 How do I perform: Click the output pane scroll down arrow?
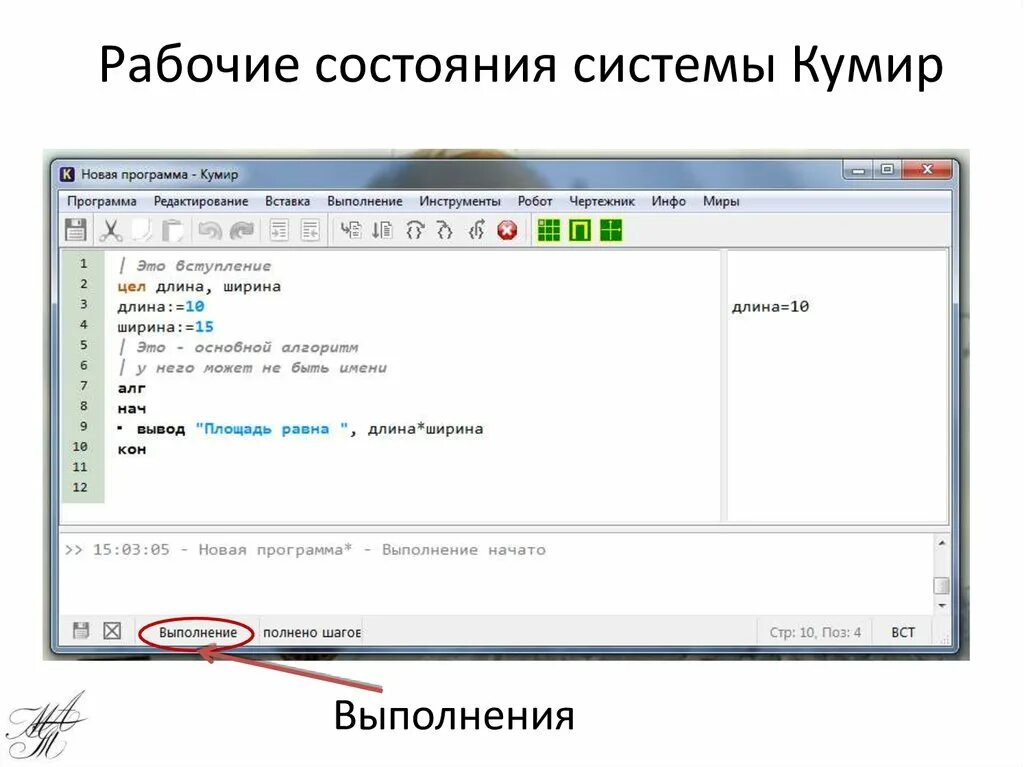[942, 606]
